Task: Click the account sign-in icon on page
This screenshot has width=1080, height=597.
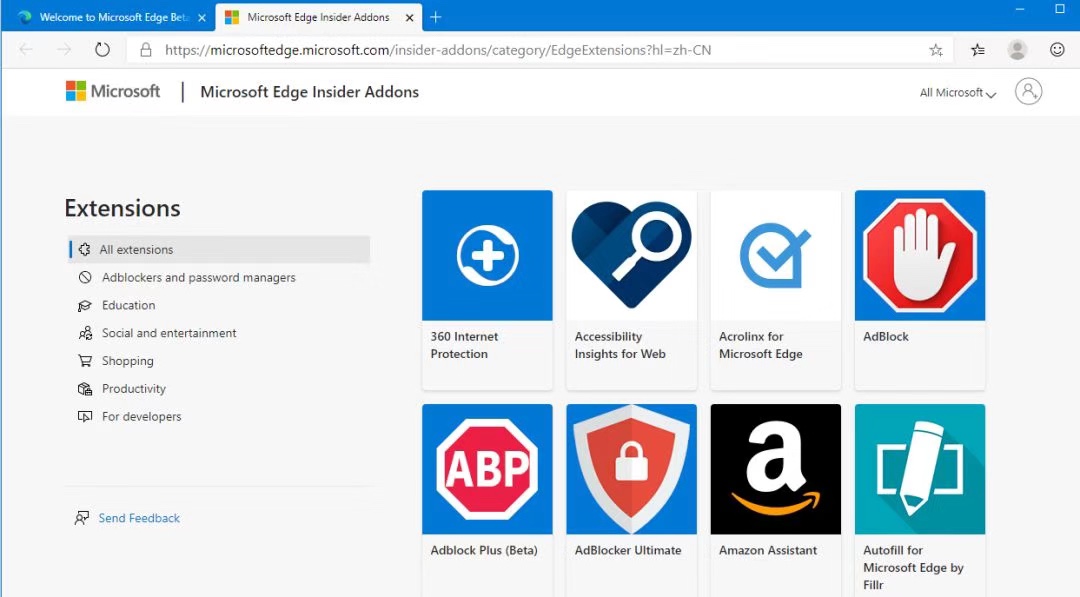Action: coord(1028,92)
